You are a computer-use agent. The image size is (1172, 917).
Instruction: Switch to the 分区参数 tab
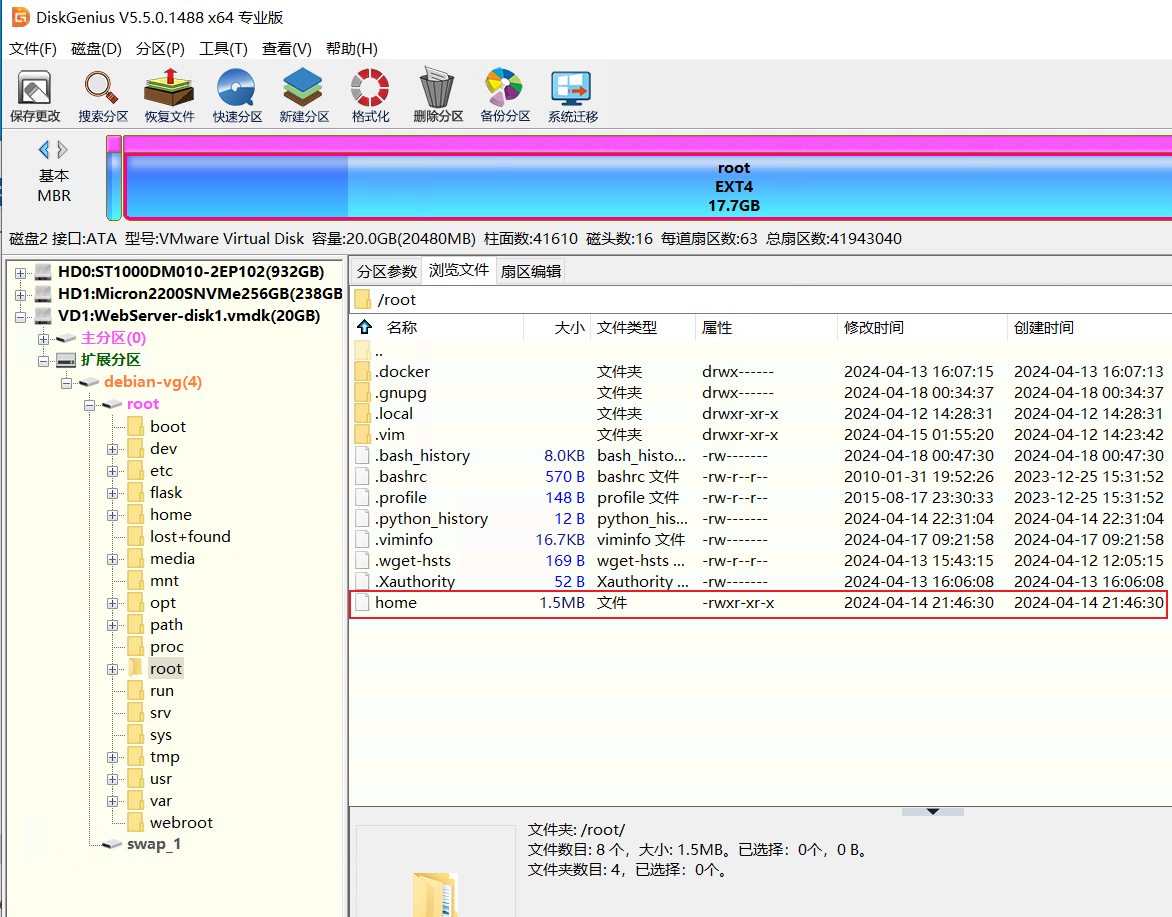coord(386,271)
